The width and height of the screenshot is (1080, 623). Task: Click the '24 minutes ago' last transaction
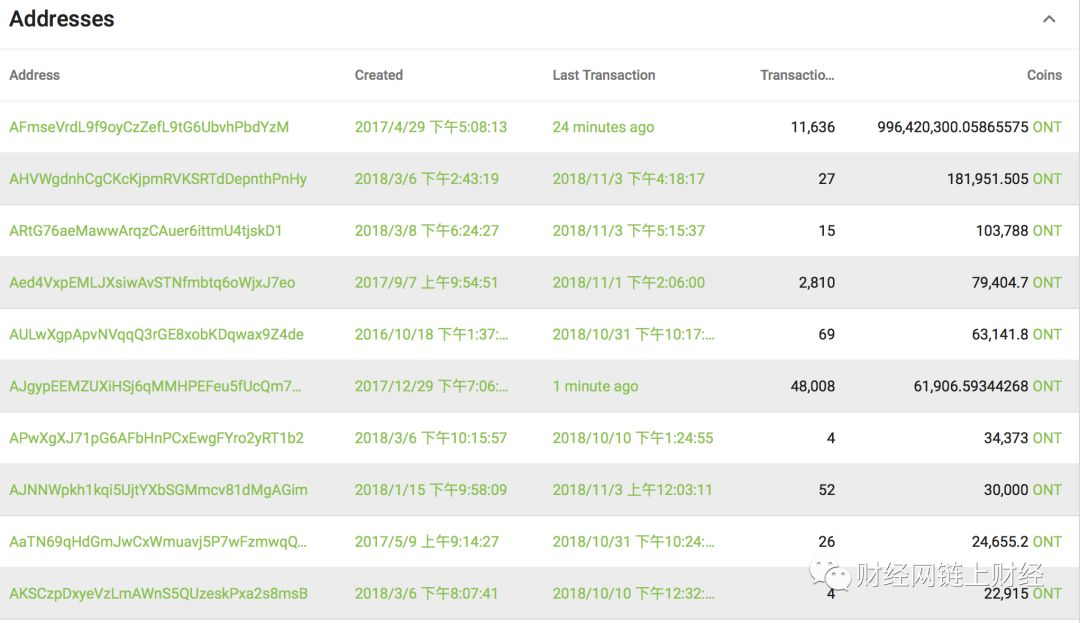point(603,127)
